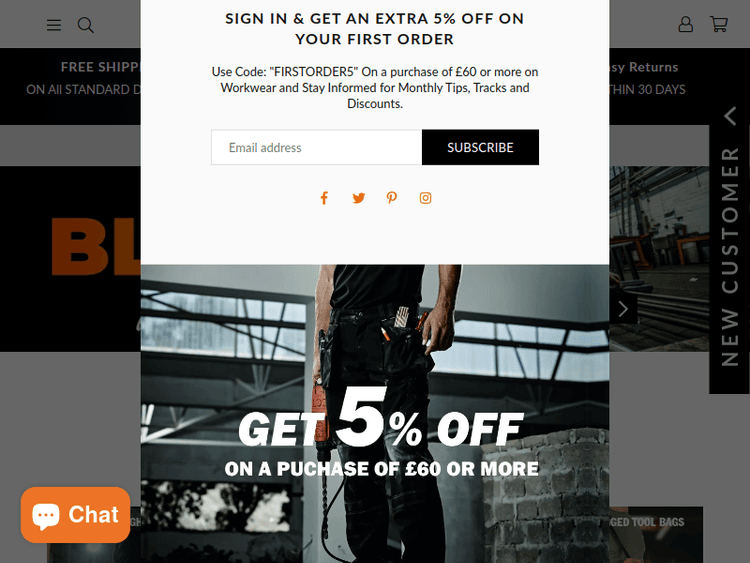Open the Easy Returns banner link
Image resolution: width=750 pixels, height=563 pixels.
(645, 78)
